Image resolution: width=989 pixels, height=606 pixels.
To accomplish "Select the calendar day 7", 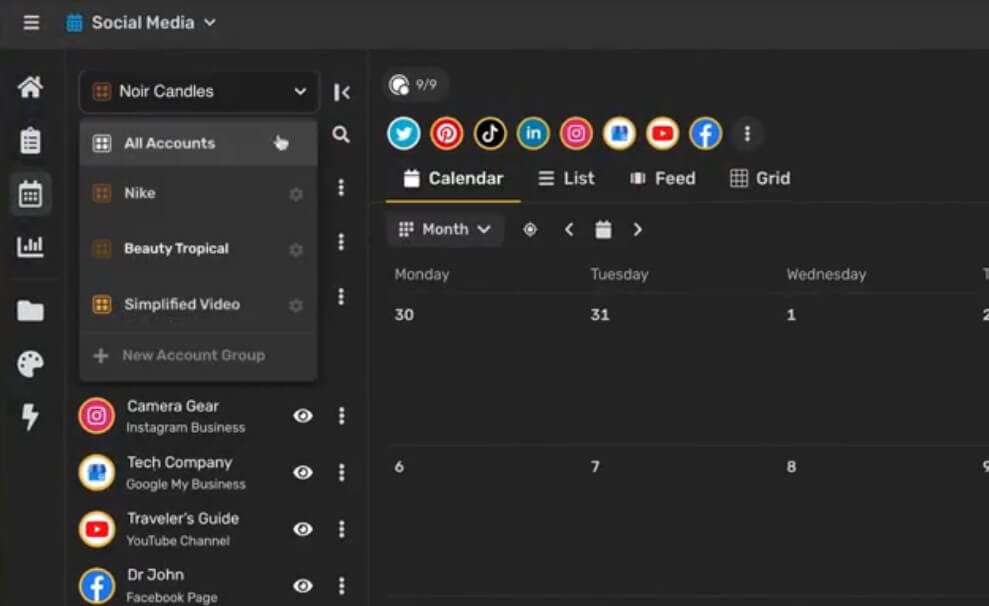I will tap(595, 467).
